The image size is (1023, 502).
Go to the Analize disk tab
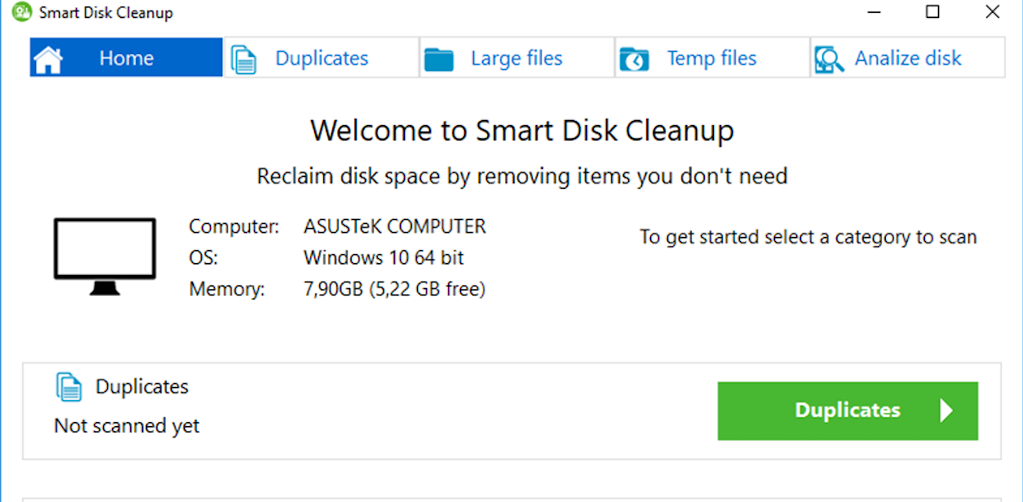pos(907,58)
